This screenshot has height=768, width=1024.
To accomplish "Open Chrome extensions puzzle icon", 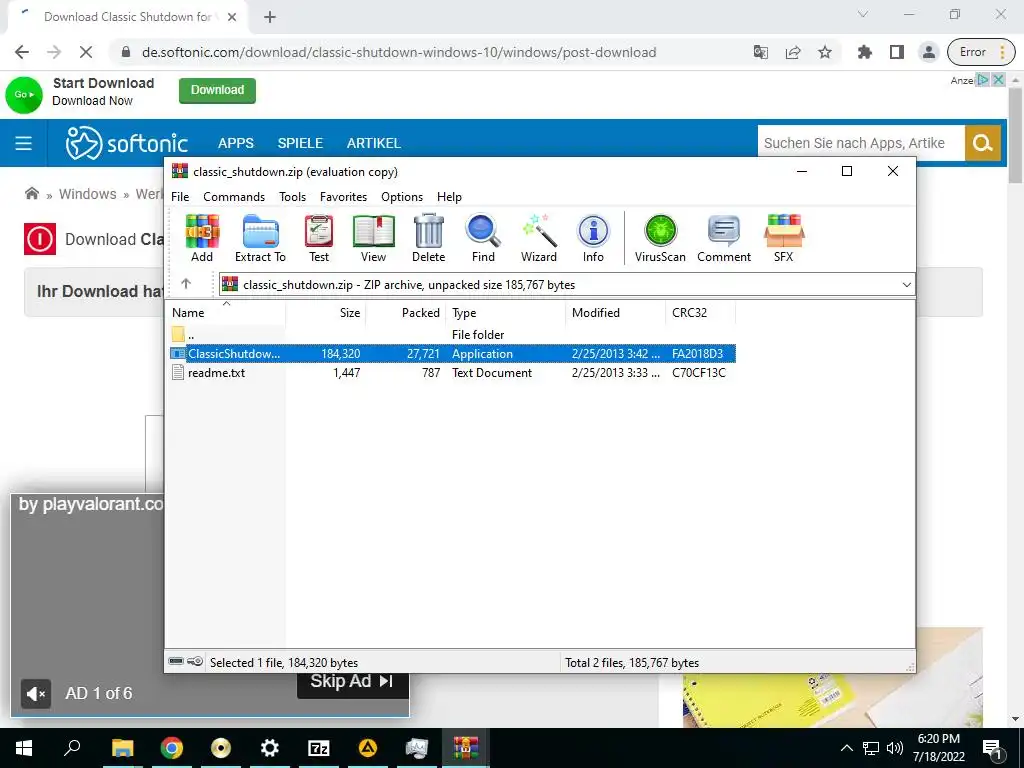I will (x=865, y=52).
